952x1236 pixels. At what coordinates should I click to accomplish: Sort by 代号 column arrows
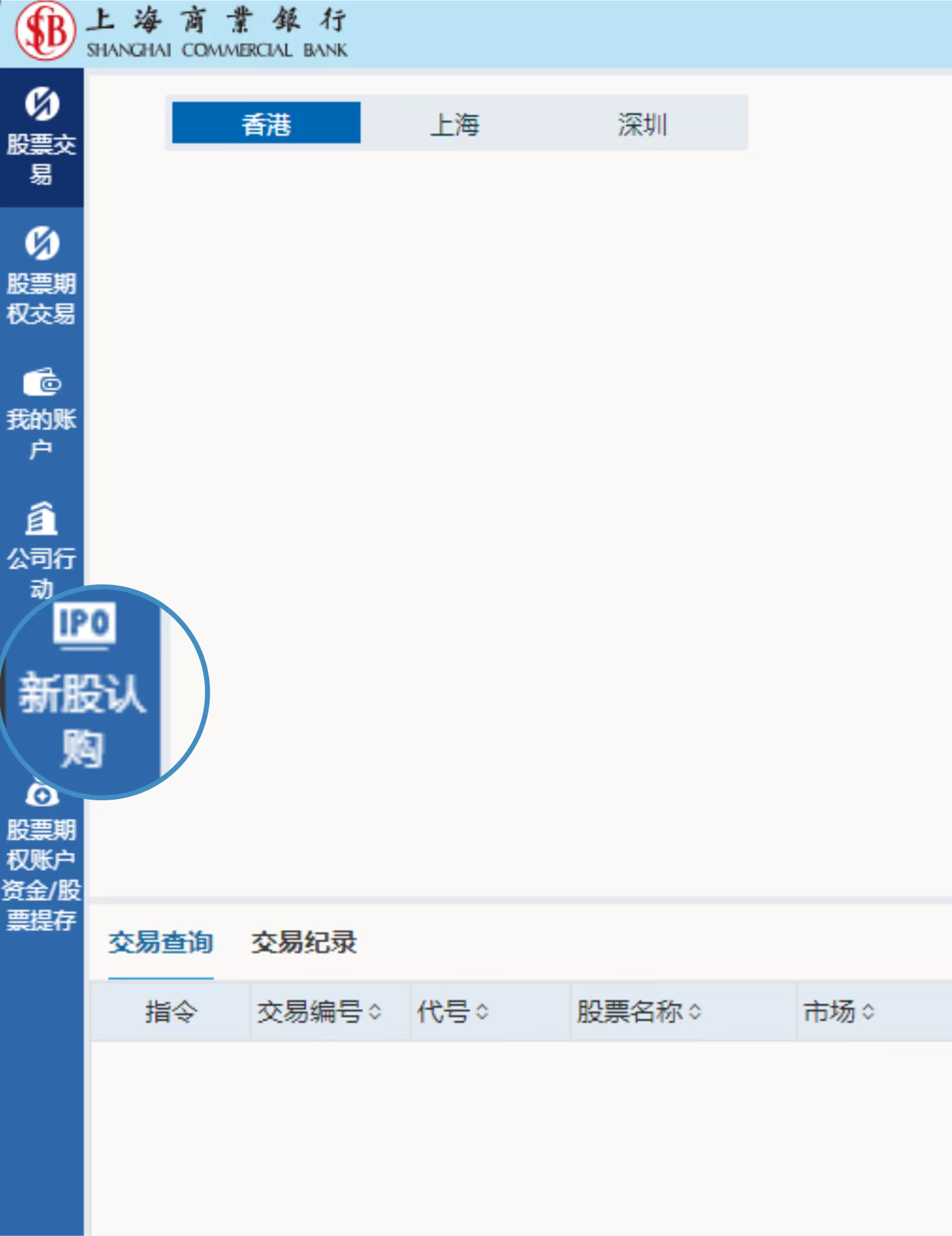tap(482, 1012)
